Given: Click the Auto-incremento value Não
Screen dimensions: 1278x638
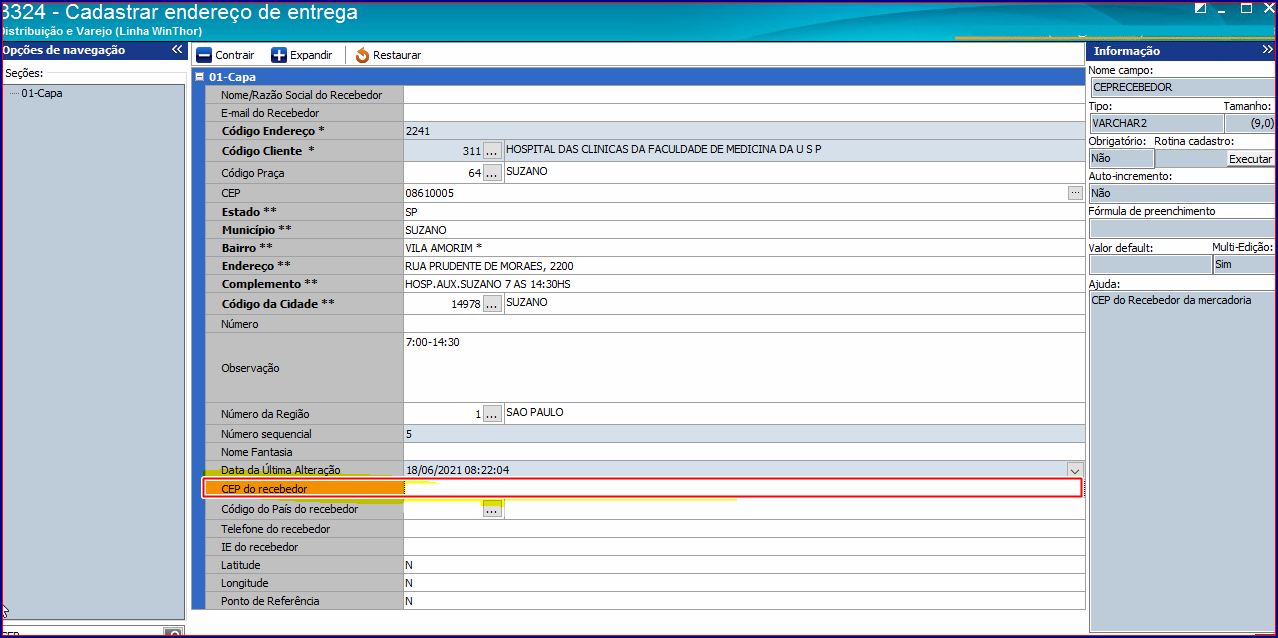Looking at the screenshot, I should (x=1181, y=193).
